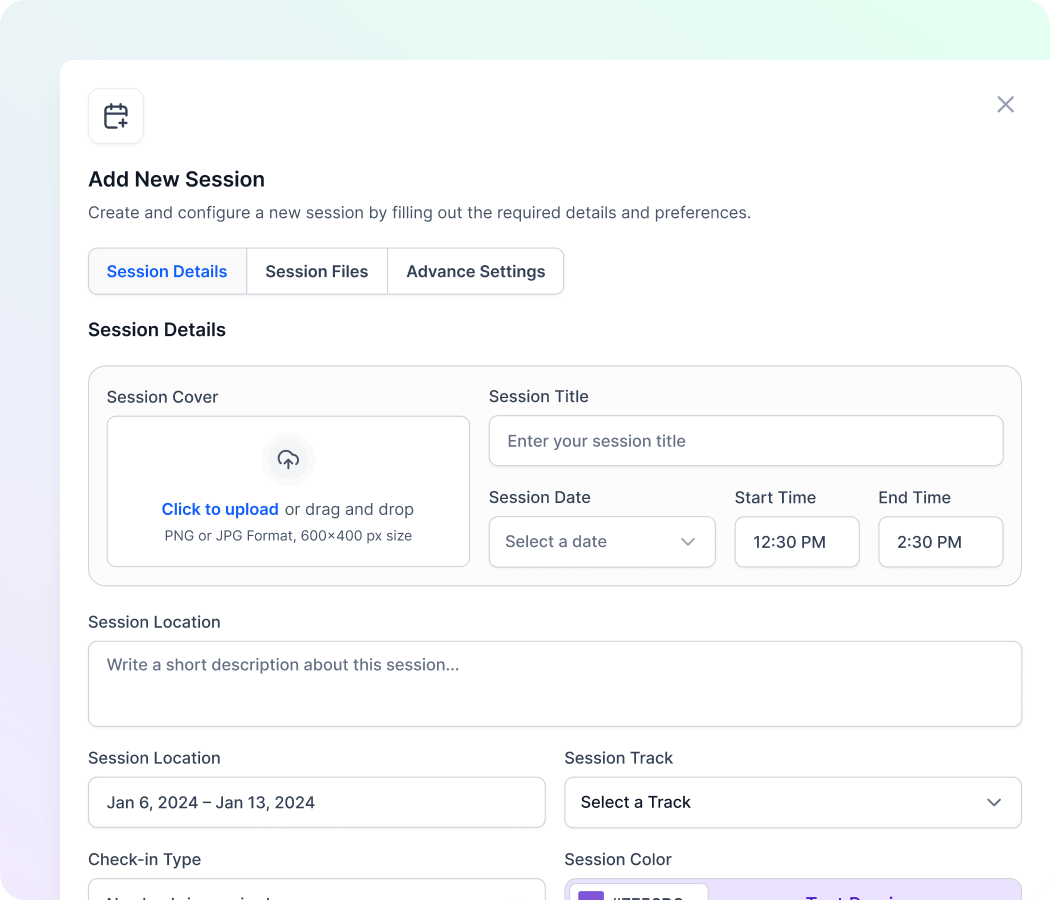This screenshot has height=900, width=1050.
Task: Click the 'Start Time' label
Action: pos(775,498)
